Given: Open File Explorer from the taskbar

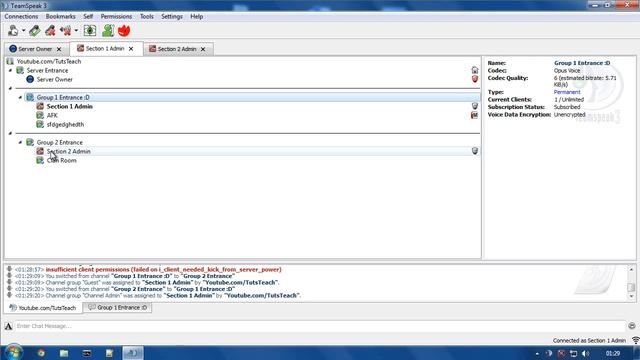Looking at the screenshot, I should point(64,353).
